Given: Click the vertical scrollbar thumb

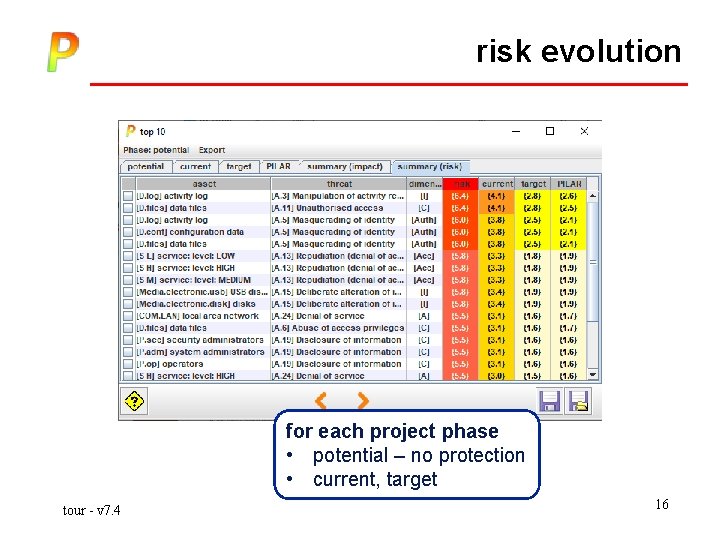Looking at the screenshot, I should [x=593, y=262].
